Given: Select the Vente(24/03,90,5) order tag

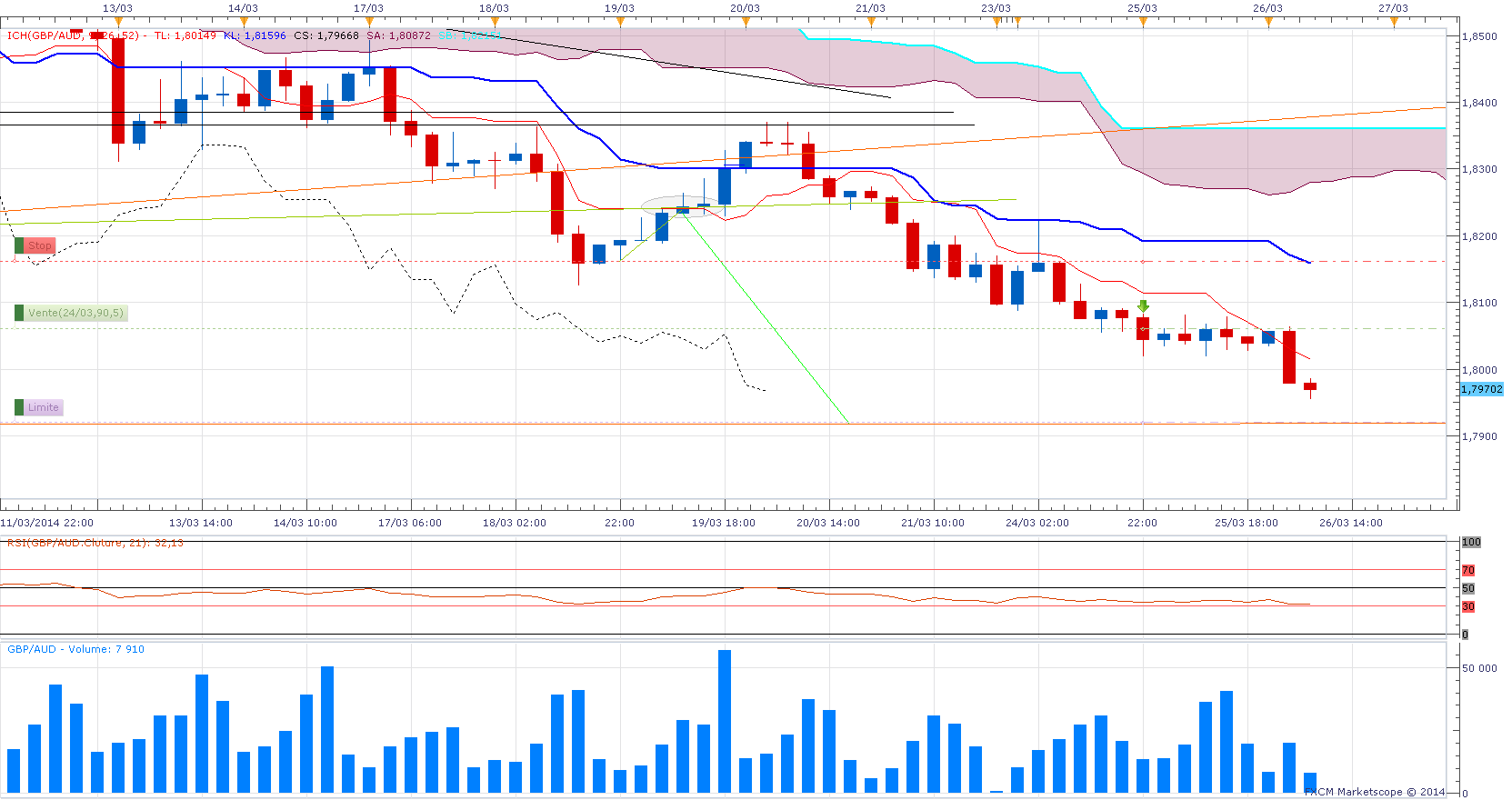Looking at the screenshot, I should [70, 313].
